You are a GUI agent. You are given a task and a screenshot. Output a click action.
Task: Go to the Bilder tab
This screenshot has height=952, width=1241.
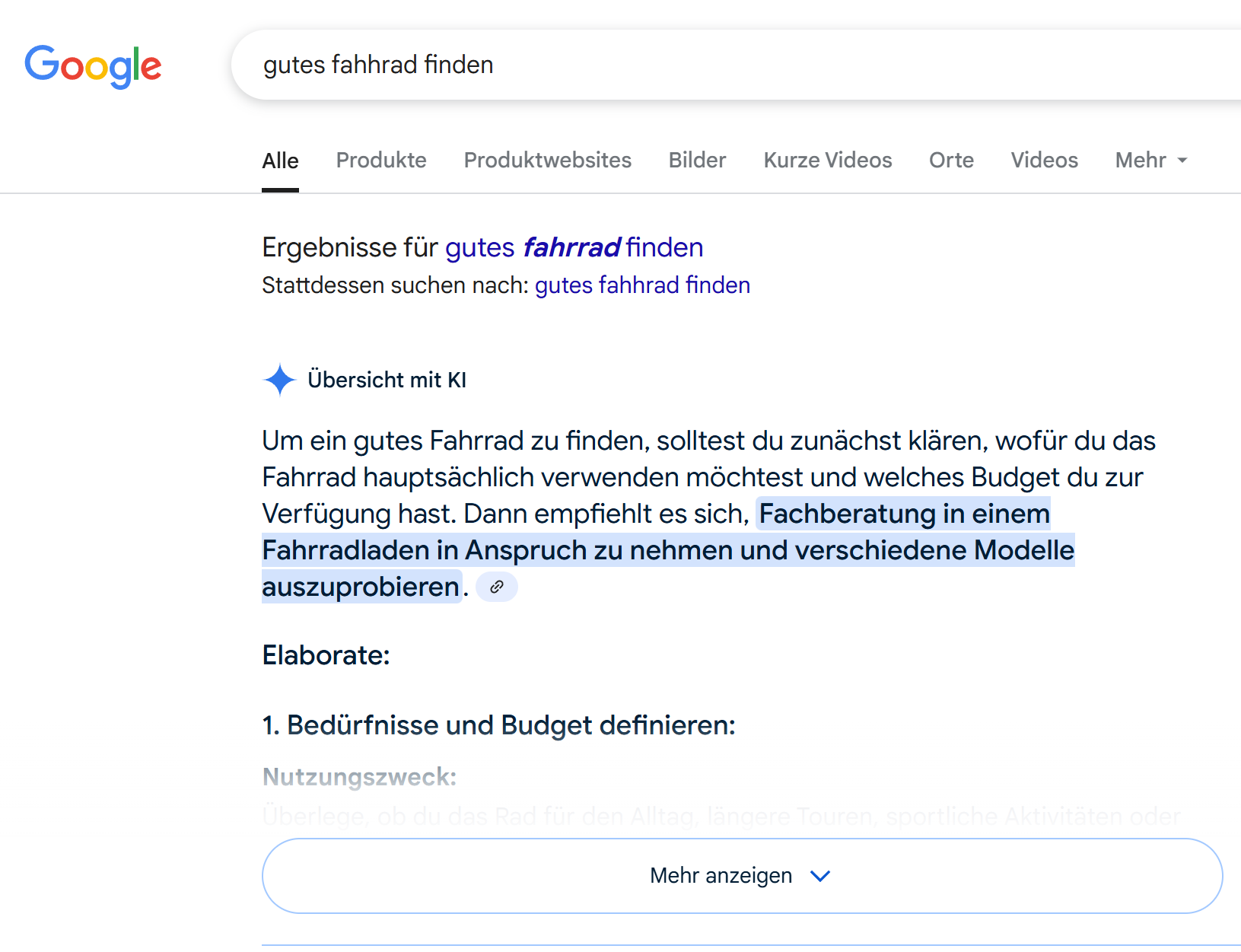tap(698, 161)
